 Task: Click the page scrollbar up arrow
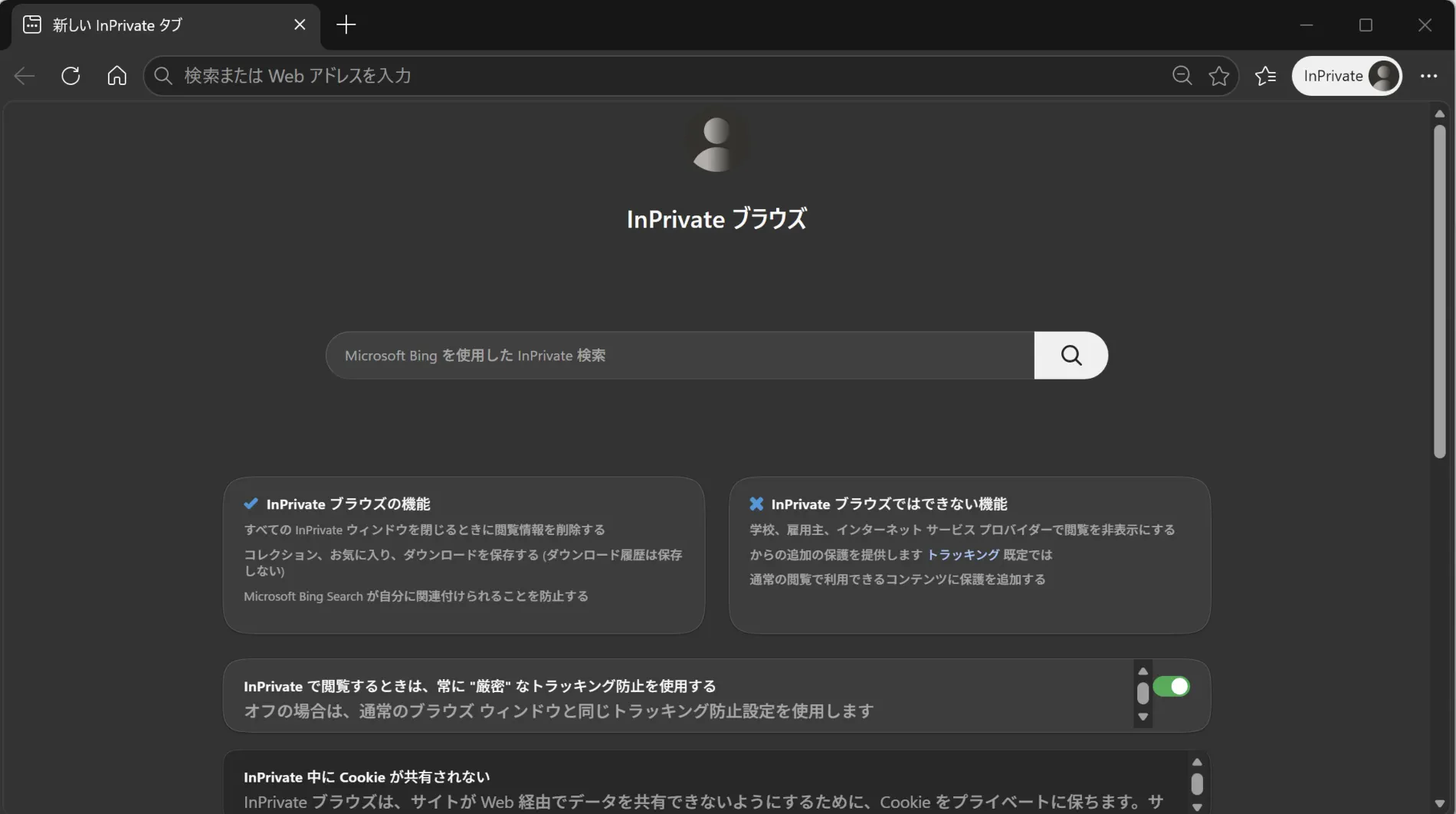pos(1440,114)
